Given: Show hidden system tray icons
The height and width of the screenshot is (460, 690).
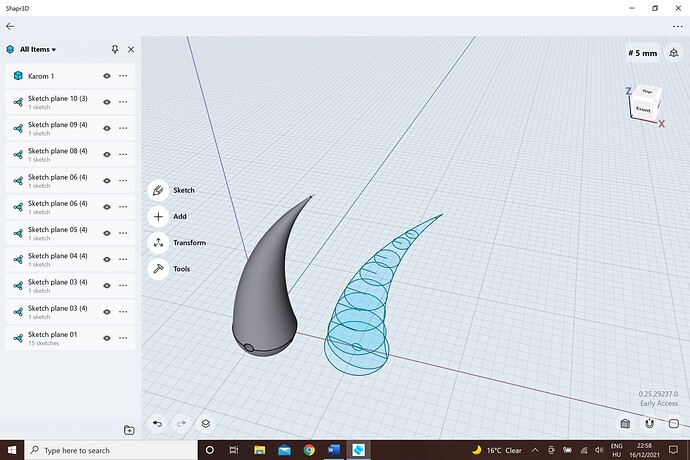Looking at the screenshot, I should click(535, 450).
